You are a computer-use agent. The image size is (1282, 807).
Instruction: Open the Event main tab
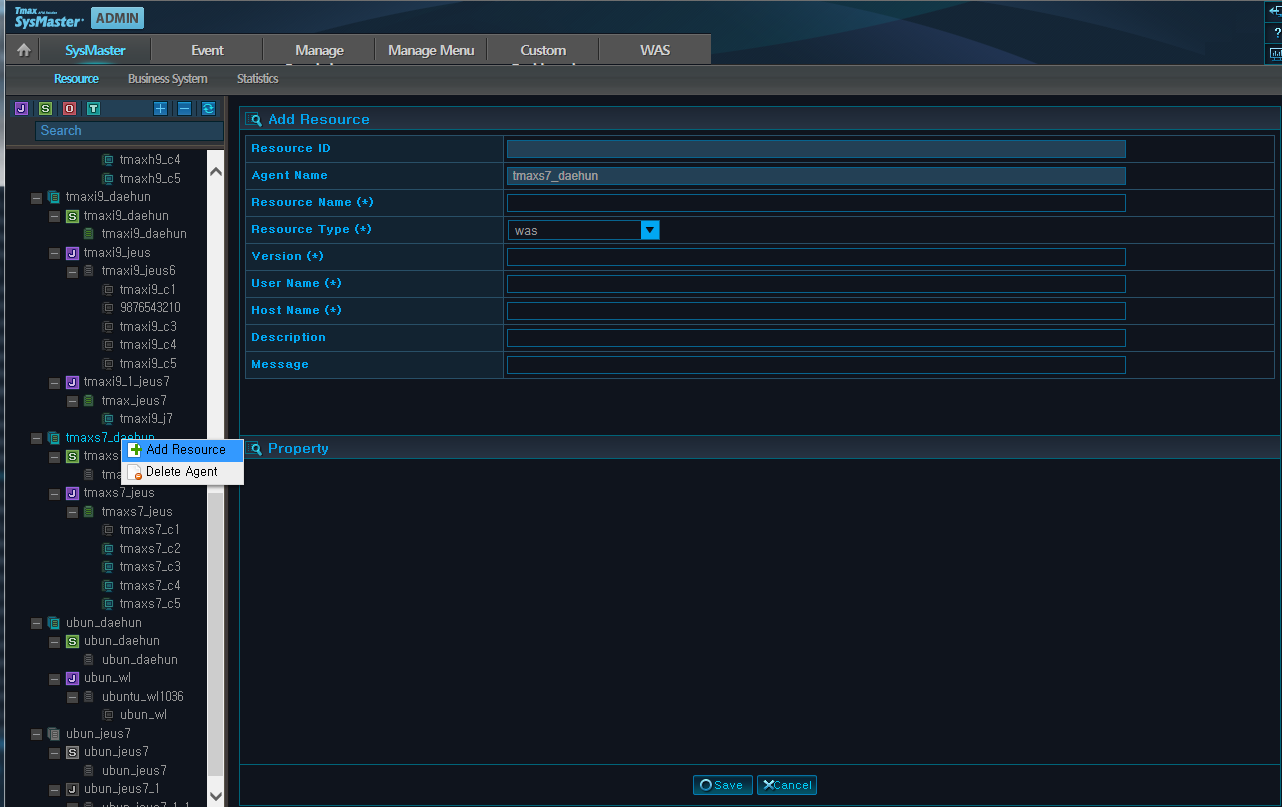(207, 50)
